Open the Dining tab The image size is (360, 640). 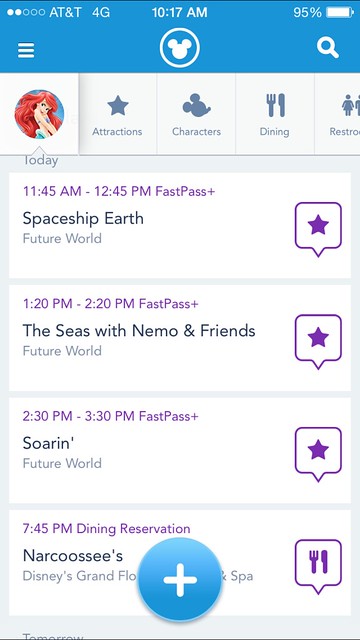(x=275, y=114)
